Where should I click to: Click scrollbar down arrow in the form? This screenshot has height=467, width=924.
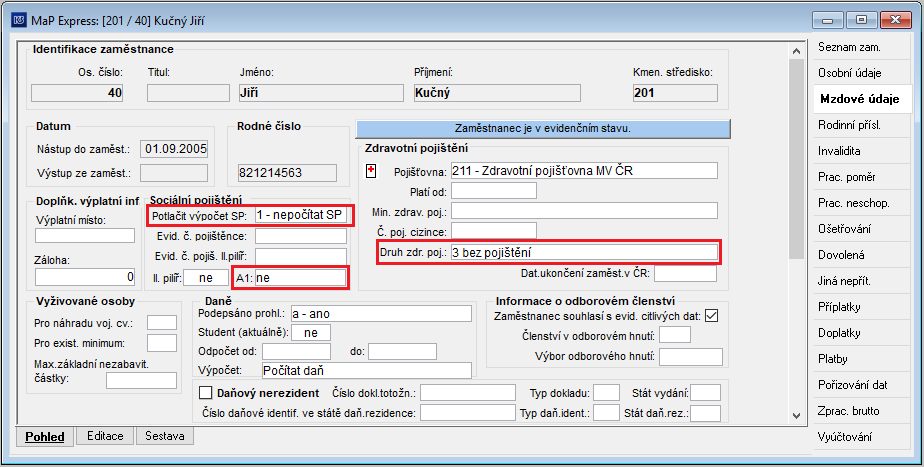click(x=796, y=416)
